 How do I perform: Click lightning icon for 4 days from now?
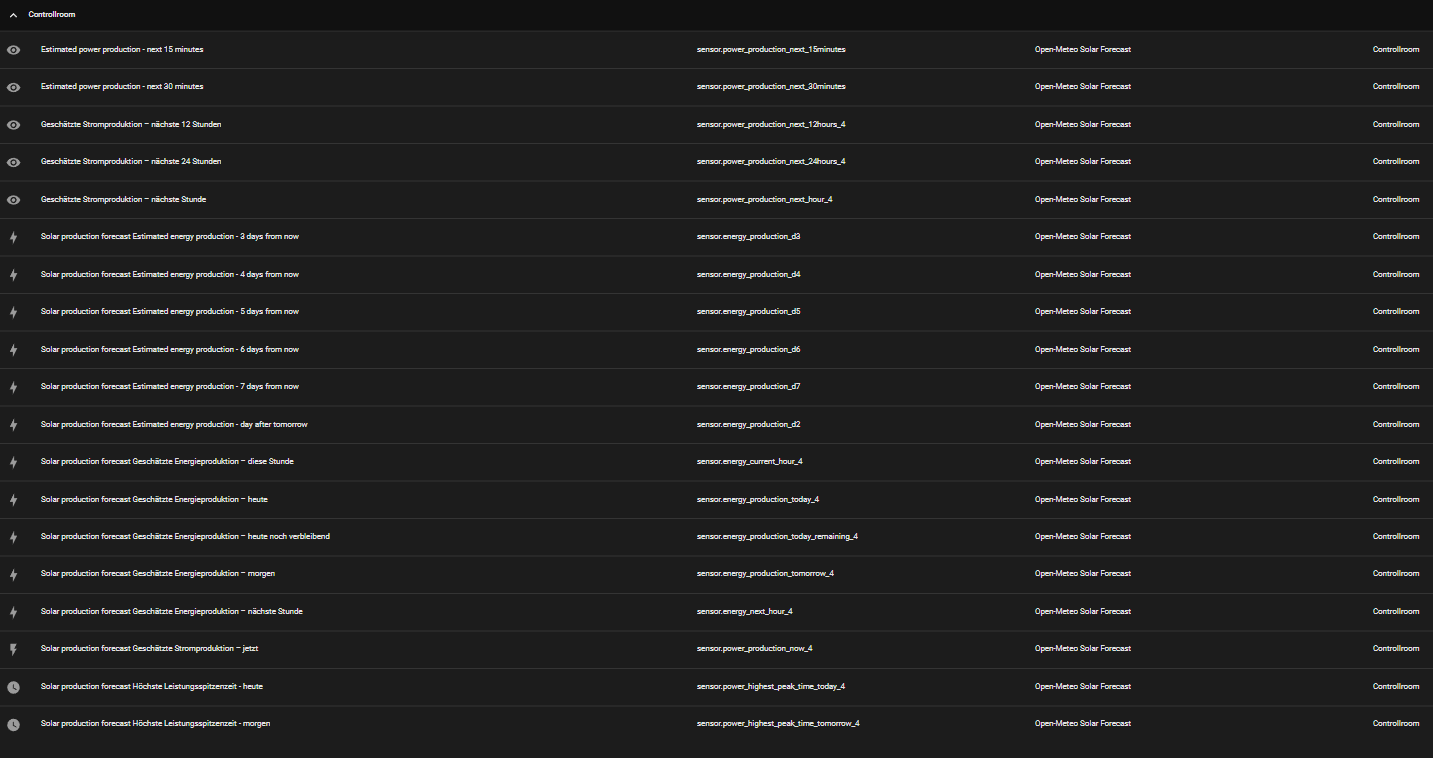(13, 274)
